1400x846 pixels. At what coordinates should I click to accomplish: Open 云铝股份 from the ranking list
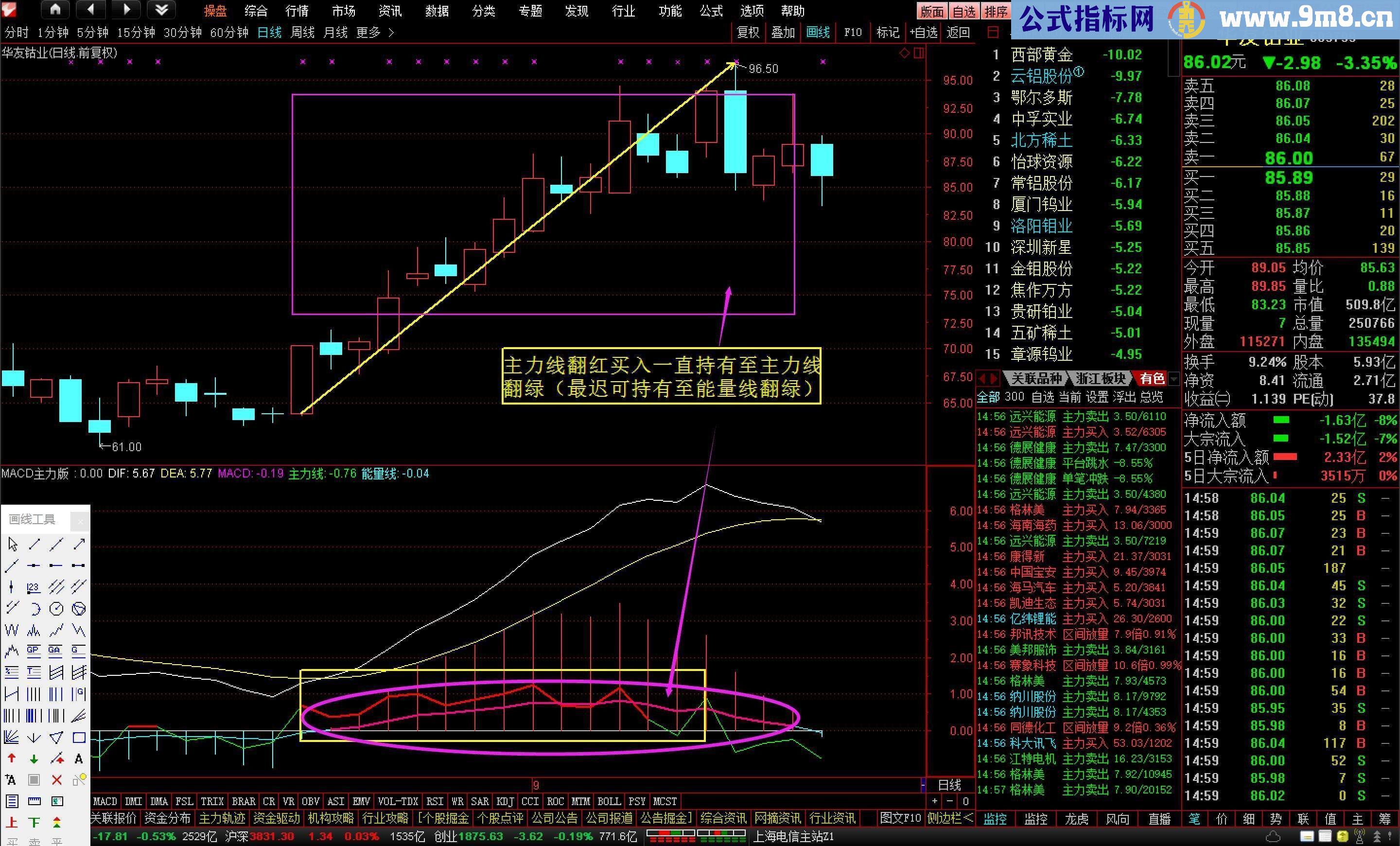(1041, 76)
